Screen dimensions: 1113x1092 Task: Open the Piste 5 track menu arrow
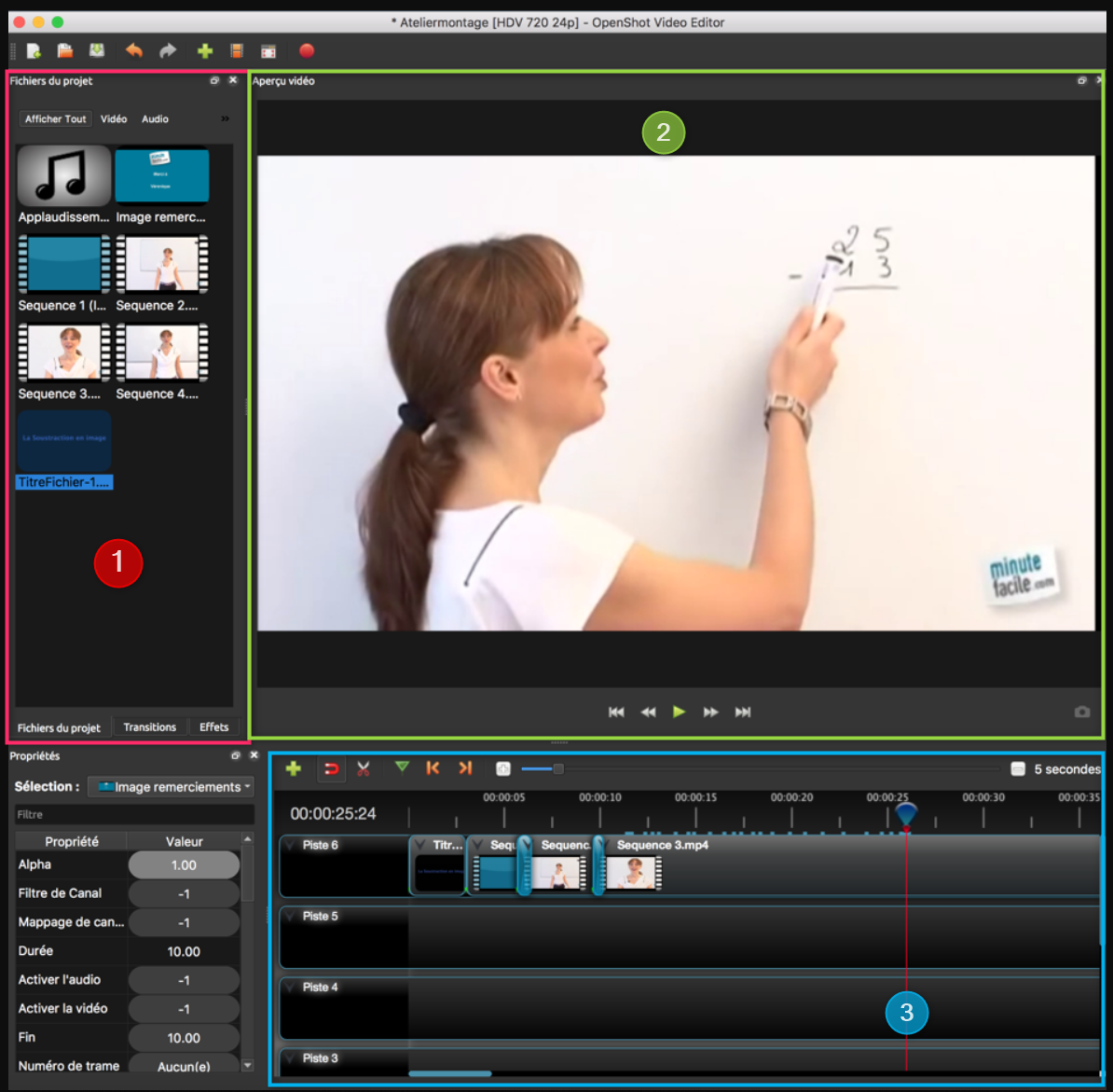click(x=290, y=916)
